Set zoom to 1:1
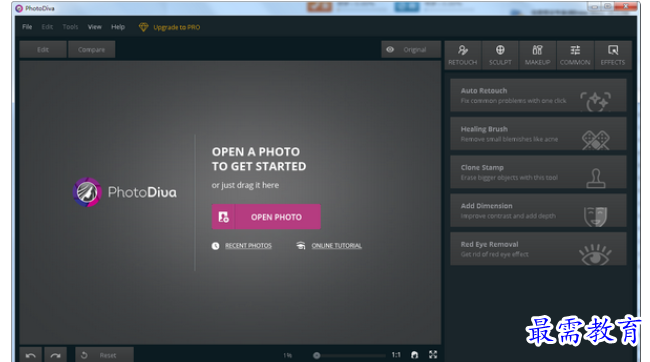Image resolution: width=650 pixels, height=362 pixels. (x=396, y=355)
